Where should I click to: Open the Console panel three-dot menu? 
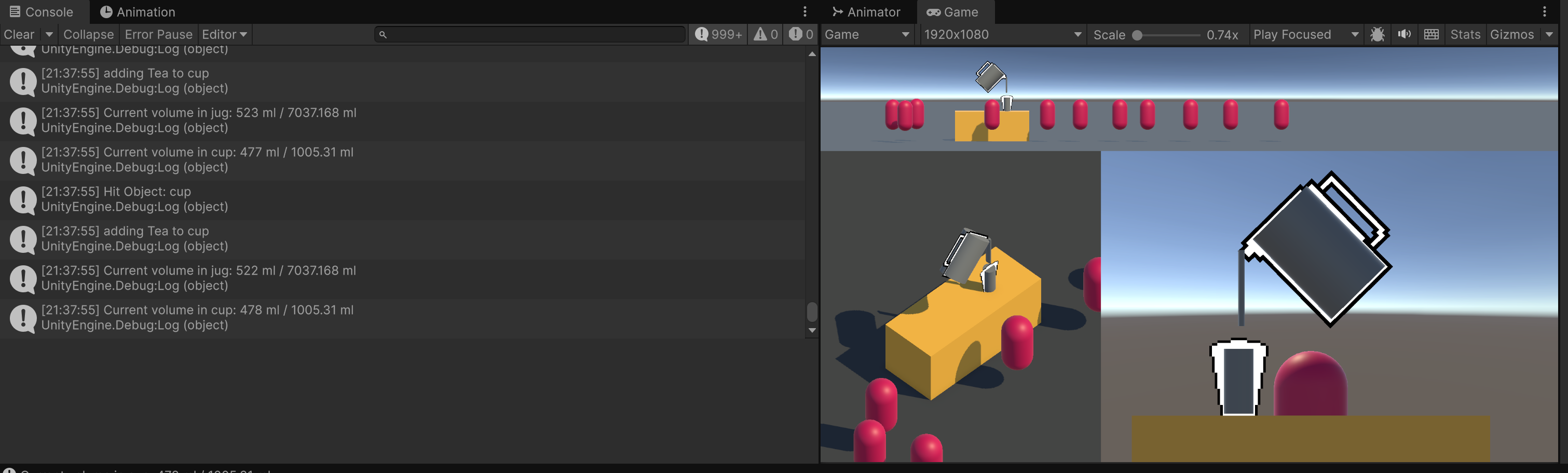pos(805,11)
